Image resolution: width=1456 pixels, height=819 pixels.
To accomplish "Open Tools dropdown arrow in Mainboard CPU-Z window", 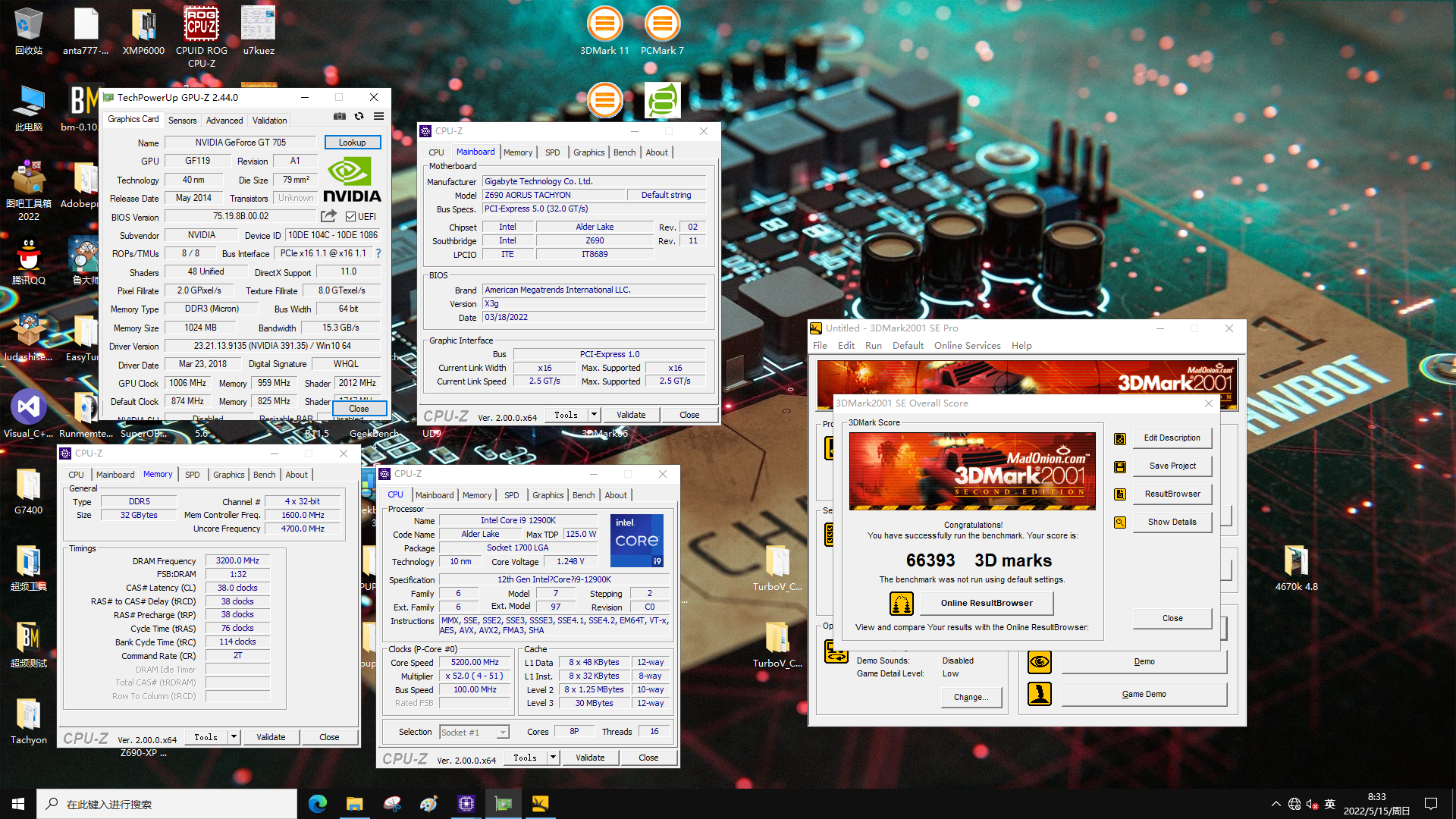I will (595, 415).
